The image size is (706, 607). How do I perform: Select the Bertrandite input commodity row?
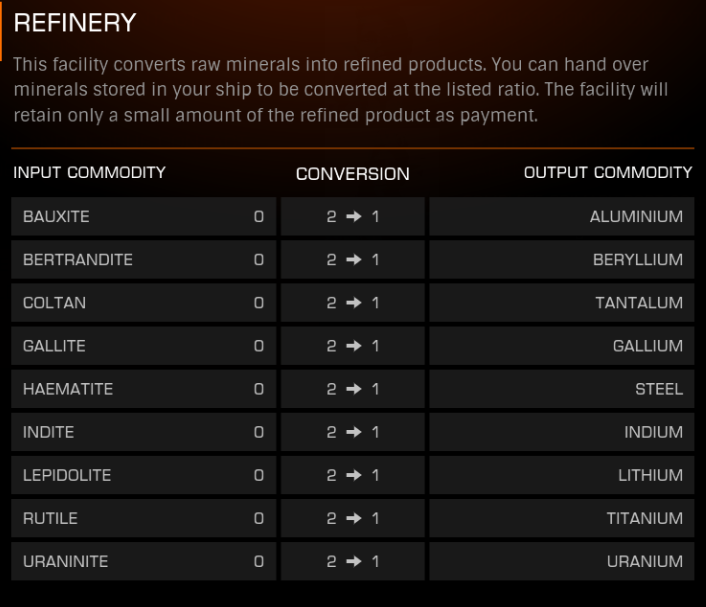point(144,260)
